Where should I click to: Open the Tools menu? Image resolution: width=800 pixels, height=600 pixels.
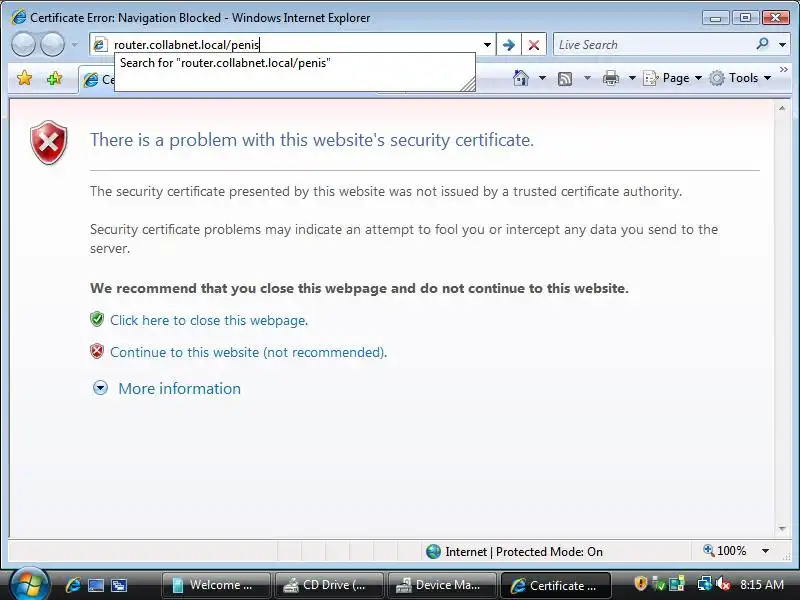pyautogui.click(x=740, y=78)
